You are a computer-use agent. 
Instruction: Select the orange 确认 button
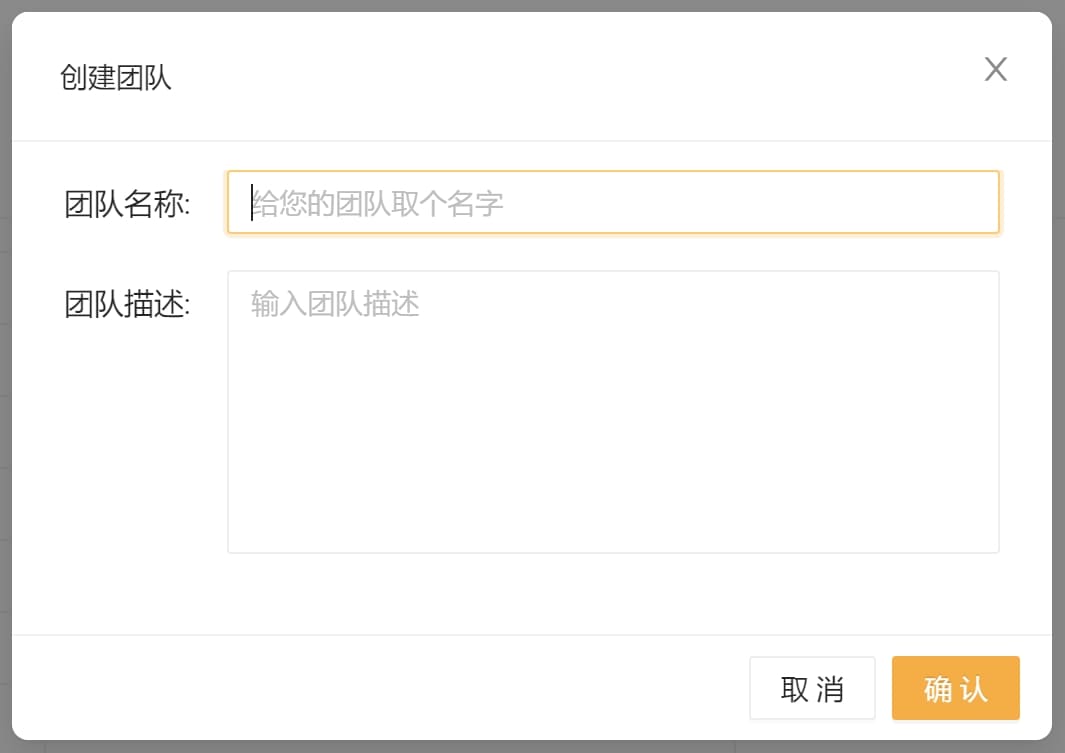[x=955, y=688]
